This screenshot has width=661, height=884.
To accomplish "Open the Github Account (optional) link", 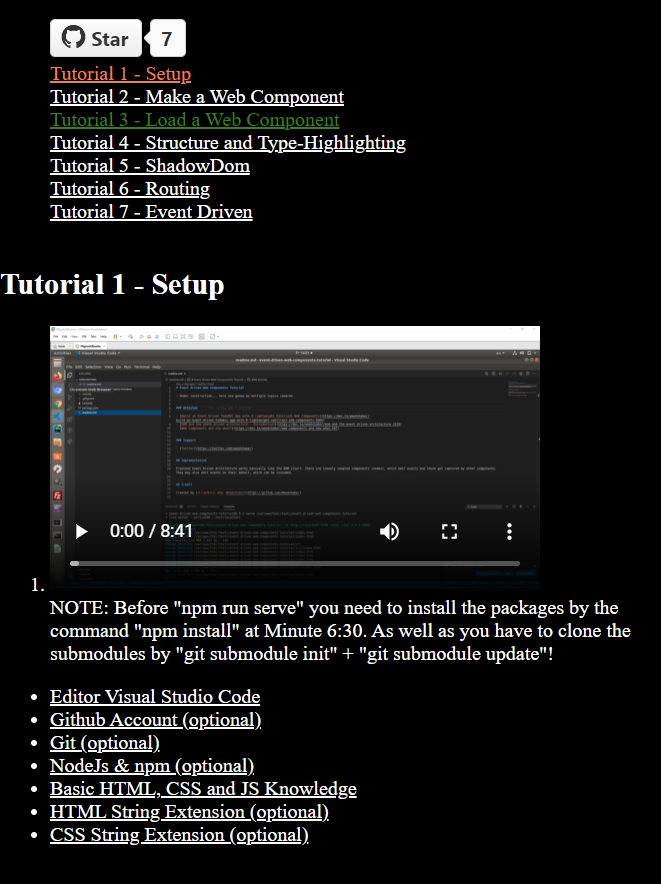I will (156, 720).
